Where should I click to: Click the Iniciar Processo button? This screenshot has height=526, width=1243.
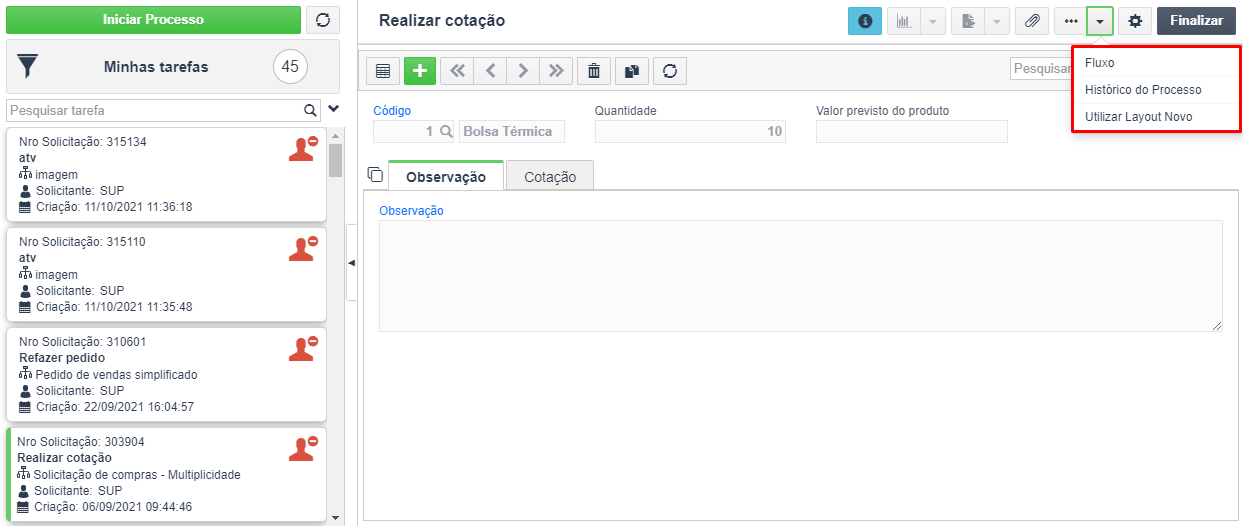tap(153, 20)
